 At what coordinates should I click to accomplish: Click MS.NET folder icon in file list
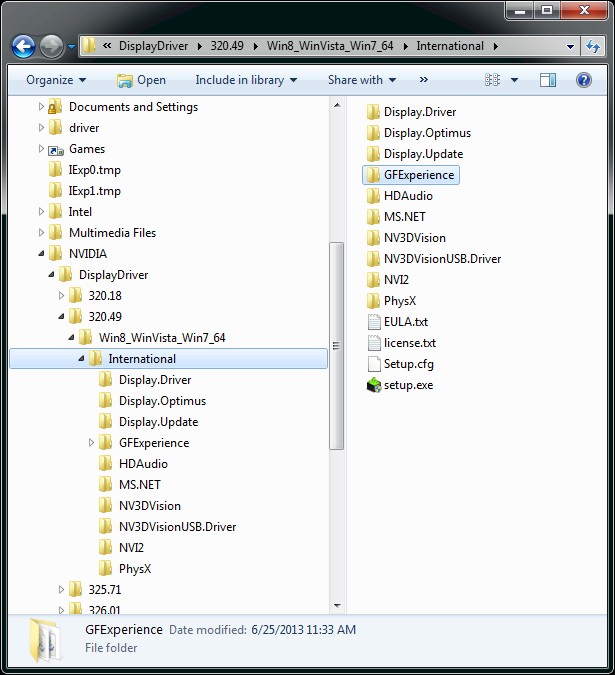coord(373,217)
